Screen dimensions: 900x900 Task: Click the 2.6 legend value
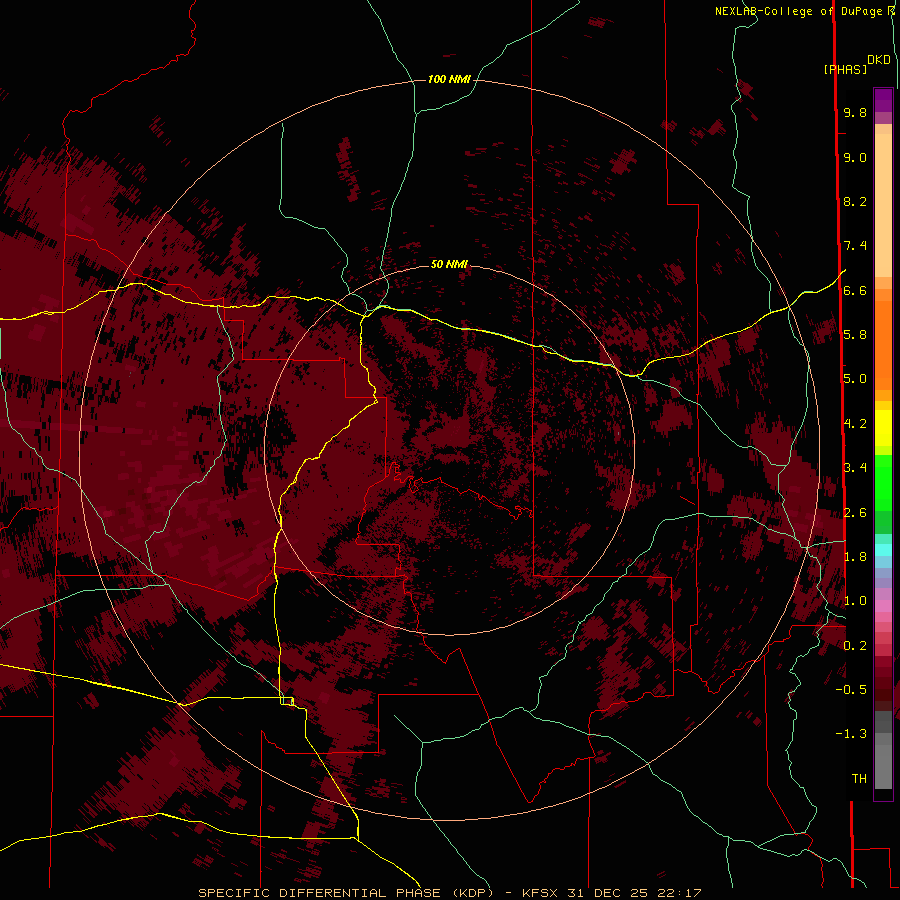(x=855, y=513)
